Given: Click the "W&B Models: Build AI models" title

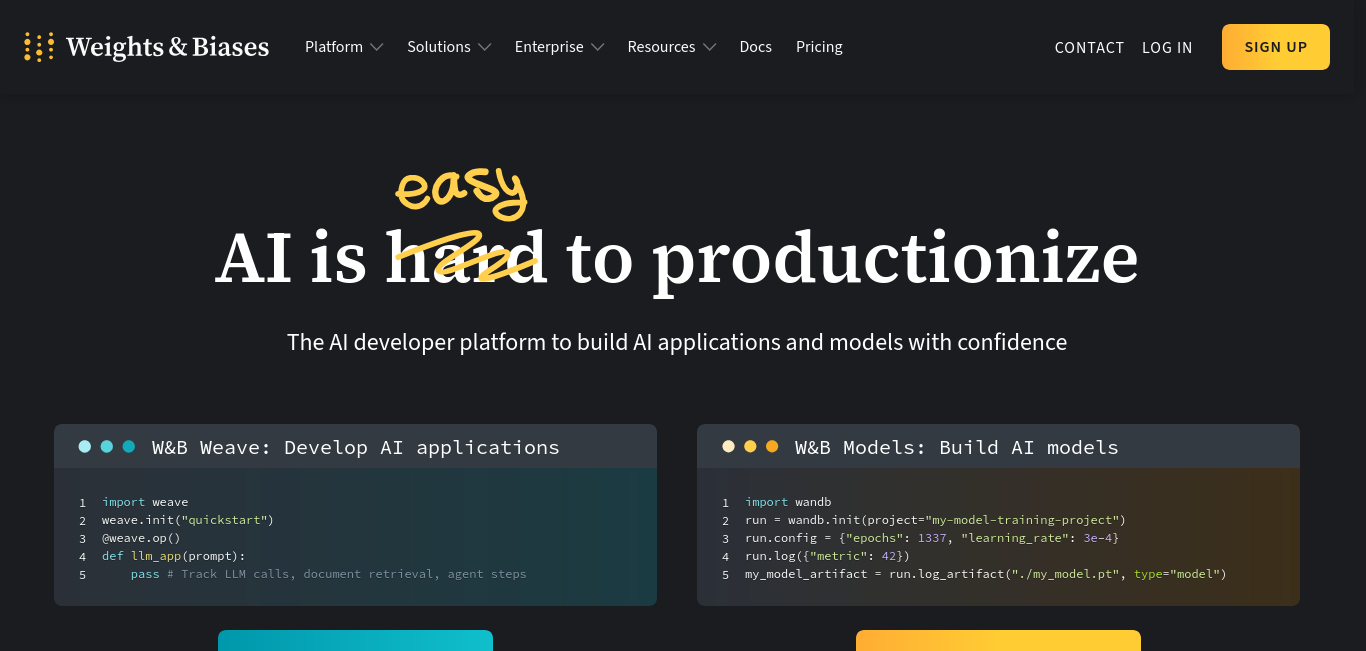Looking at the screenshot, I should click(957, 447).
